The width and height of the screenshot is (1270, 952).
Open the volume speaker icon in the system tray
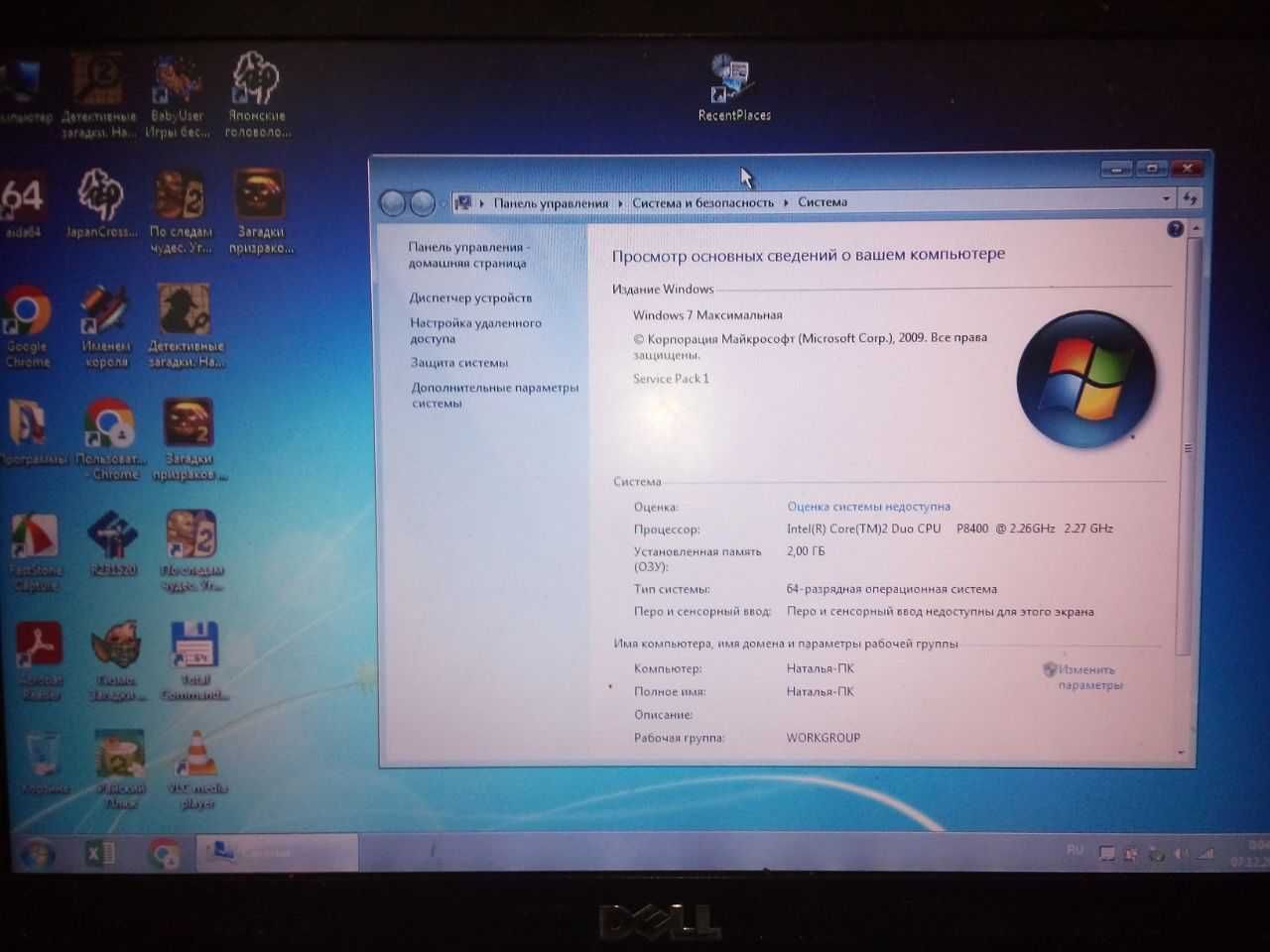click(x=1181, y=853)
